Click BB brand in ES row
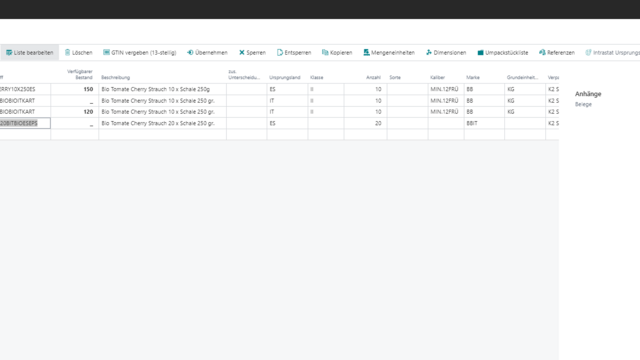Screen dimensions: 640x360 (x=470, y=89)
